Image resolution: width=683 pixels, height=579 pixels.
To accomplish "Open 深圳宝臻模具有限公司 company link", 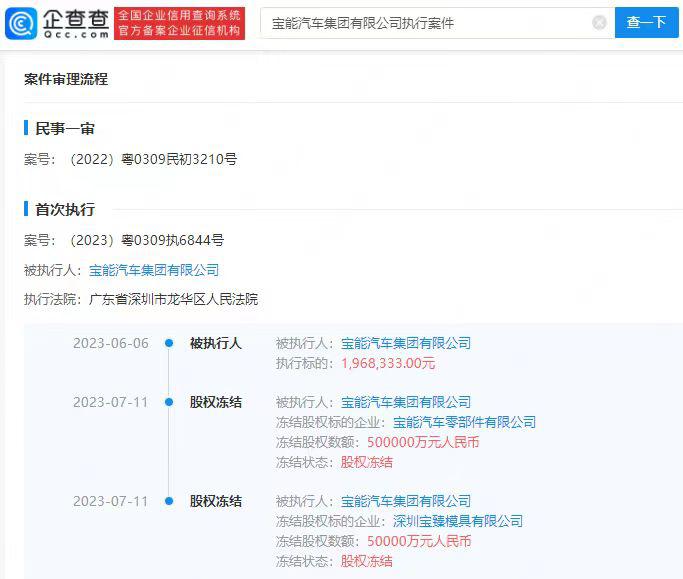I will tap(457, 521).
